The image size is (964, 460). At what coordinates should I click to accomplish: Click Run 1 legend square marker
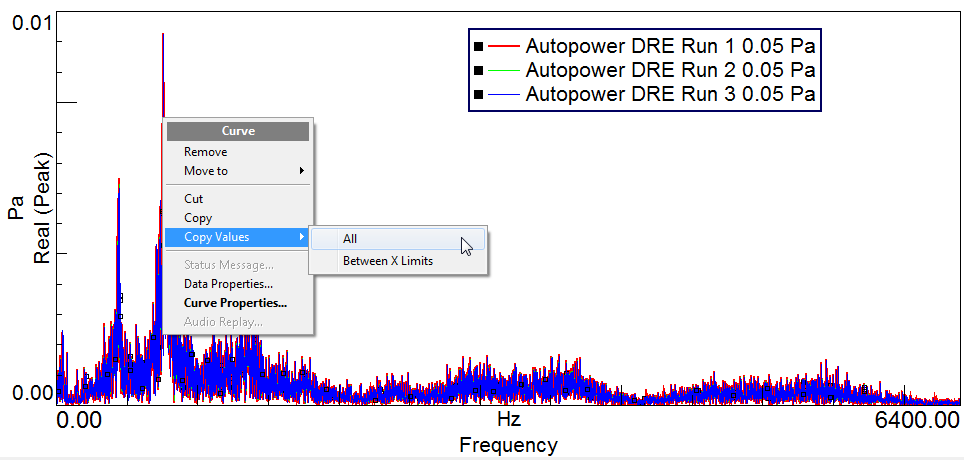(479, 47)
